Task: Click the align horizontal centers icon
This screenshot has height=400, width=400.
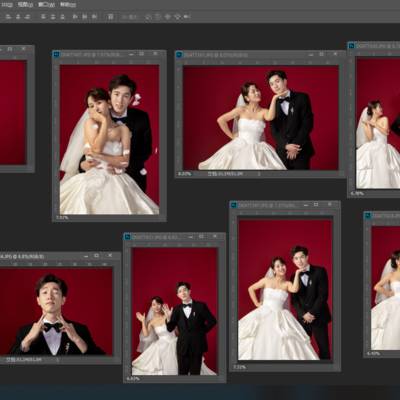Action: 18,17
